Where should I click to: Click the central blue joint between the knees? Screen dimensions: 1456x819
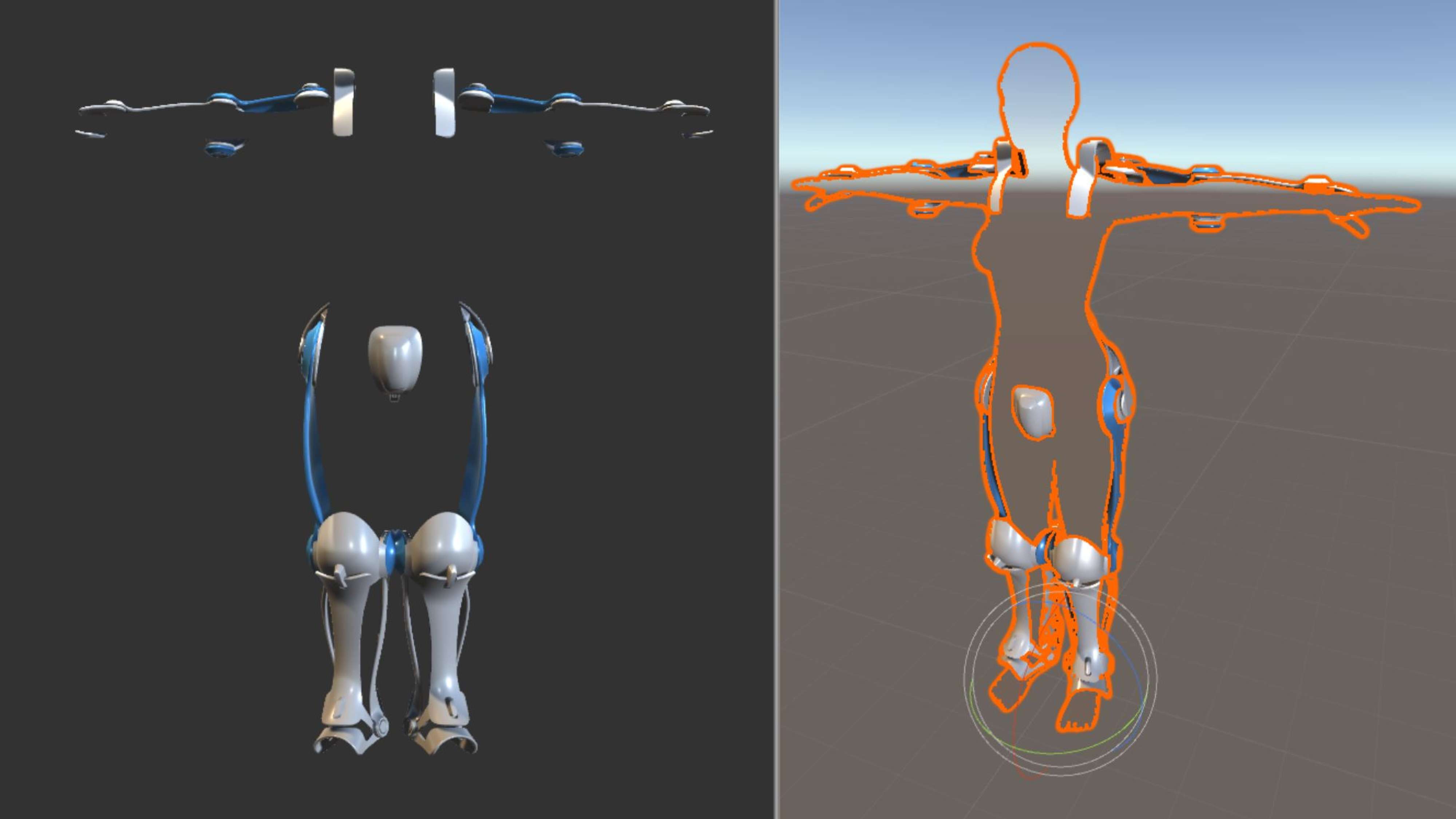pyautogui.click(x=394, y=549)
